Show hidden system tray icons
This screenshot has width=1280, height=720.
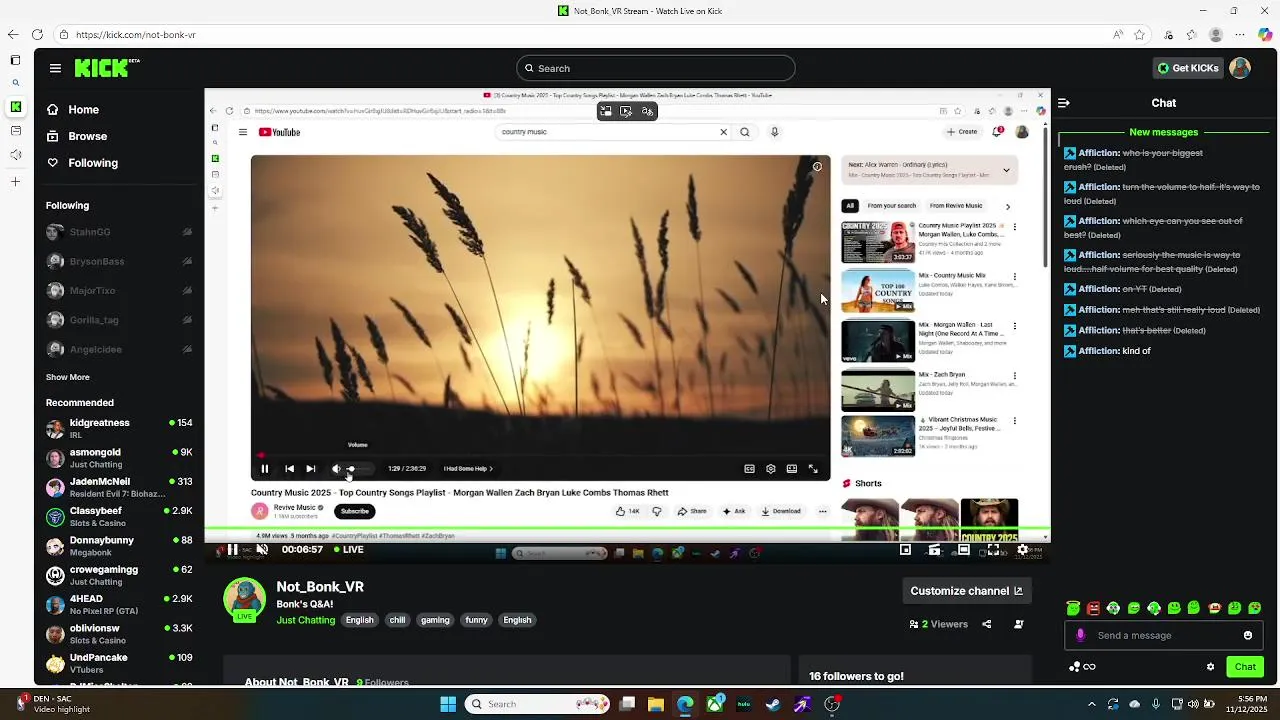click(1091, 704)
